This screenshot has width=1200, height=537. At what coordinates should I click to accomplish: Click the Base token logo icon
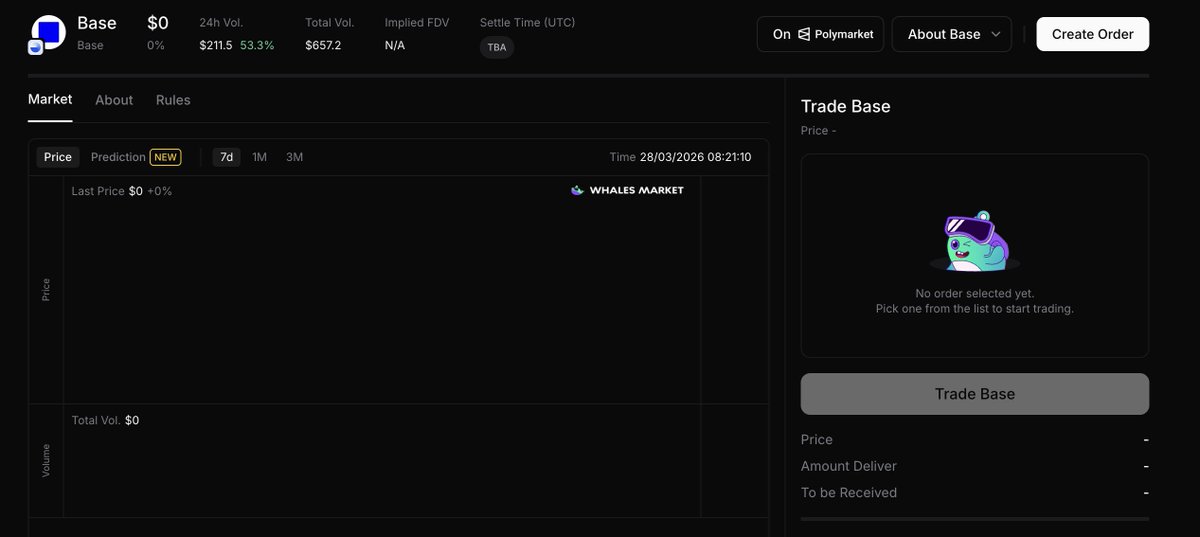pyautogui.click(x=48, y=33)
